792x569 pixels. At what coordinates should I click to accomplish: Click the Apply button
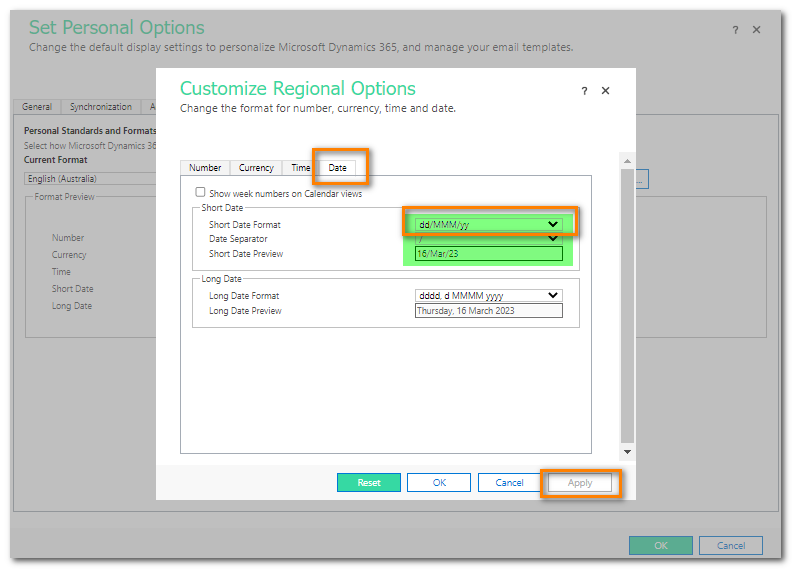point(580,483)
